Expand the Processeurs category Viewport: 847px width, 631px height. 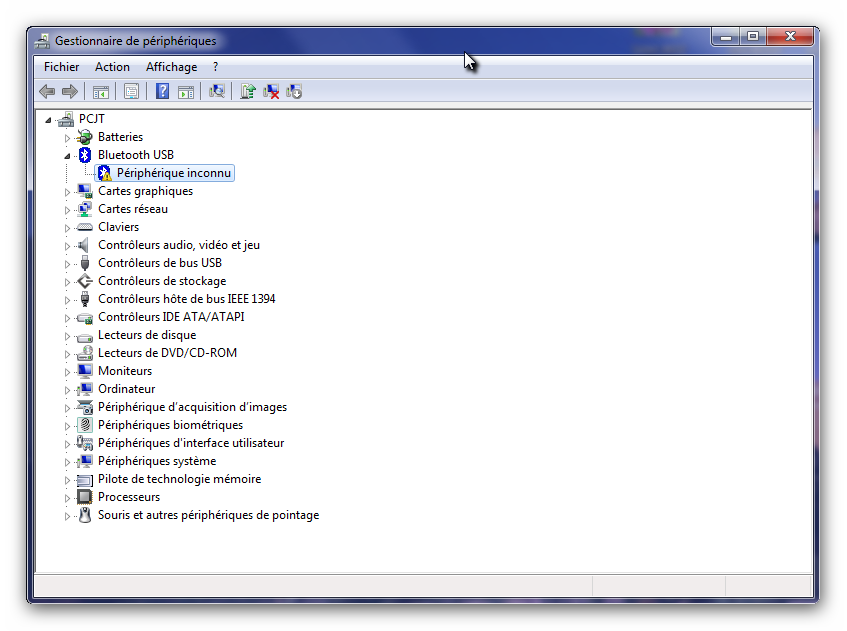pyautogui.click(x=68, y=497)
